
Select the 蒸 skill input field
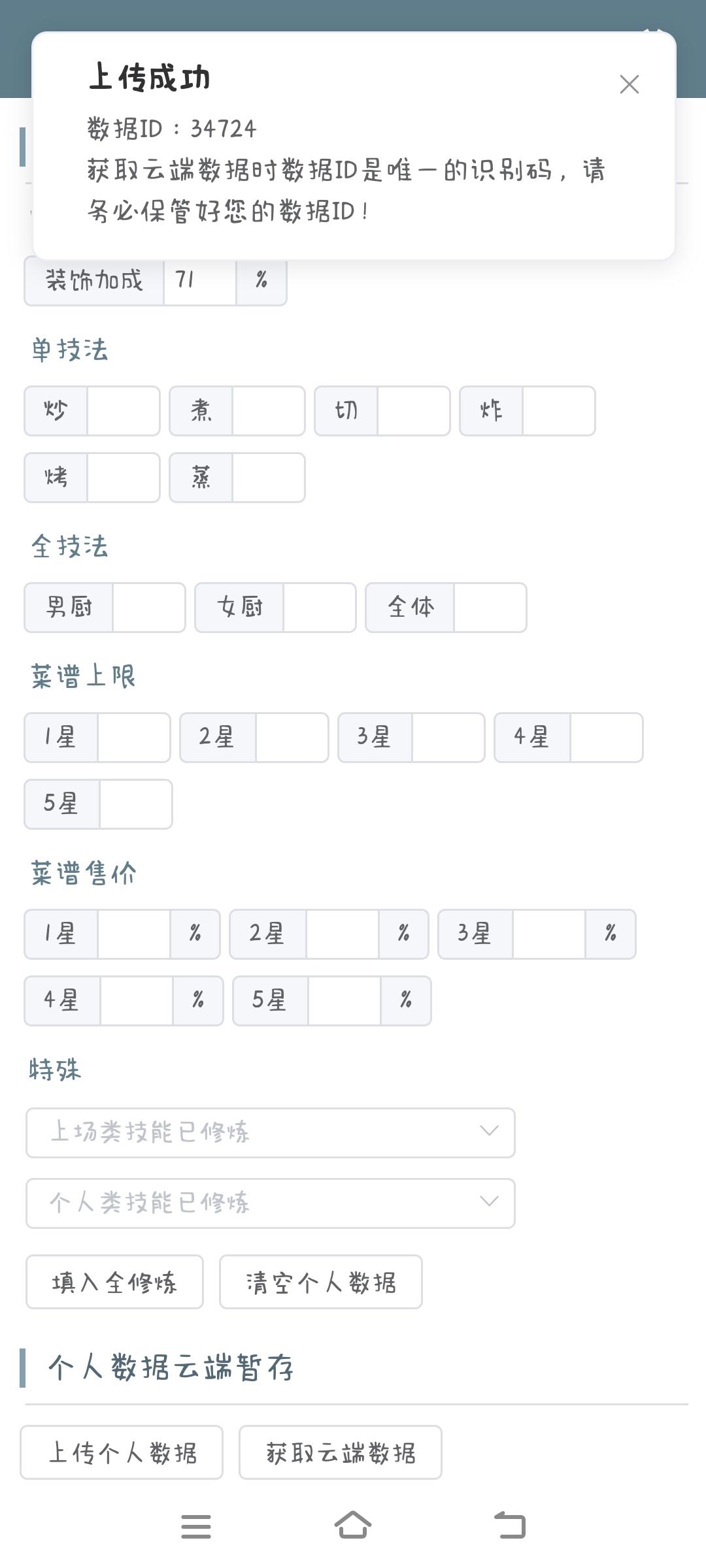coord(269,478)
